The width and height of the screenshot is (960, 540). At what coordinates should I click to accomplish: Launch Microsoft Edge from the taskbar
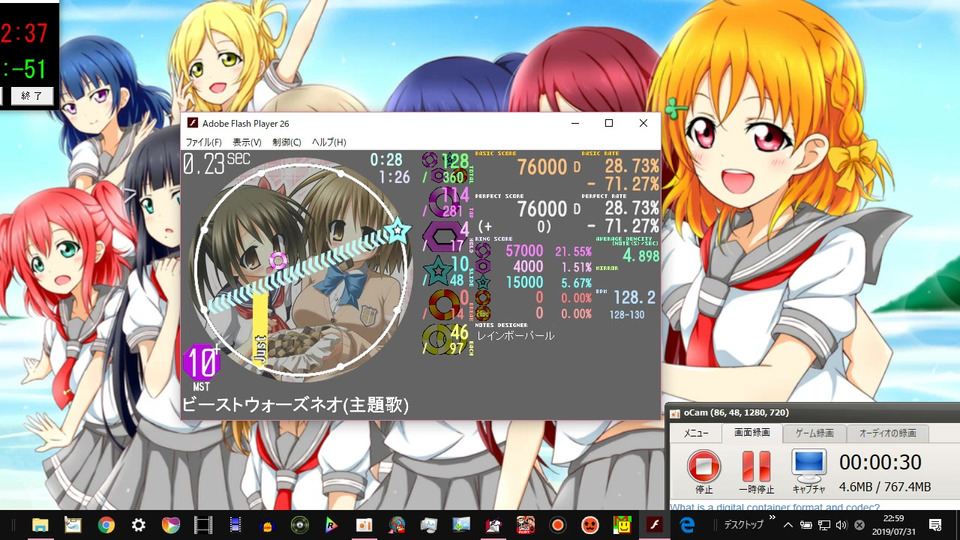pyautogui.click(x=687, y=525)
